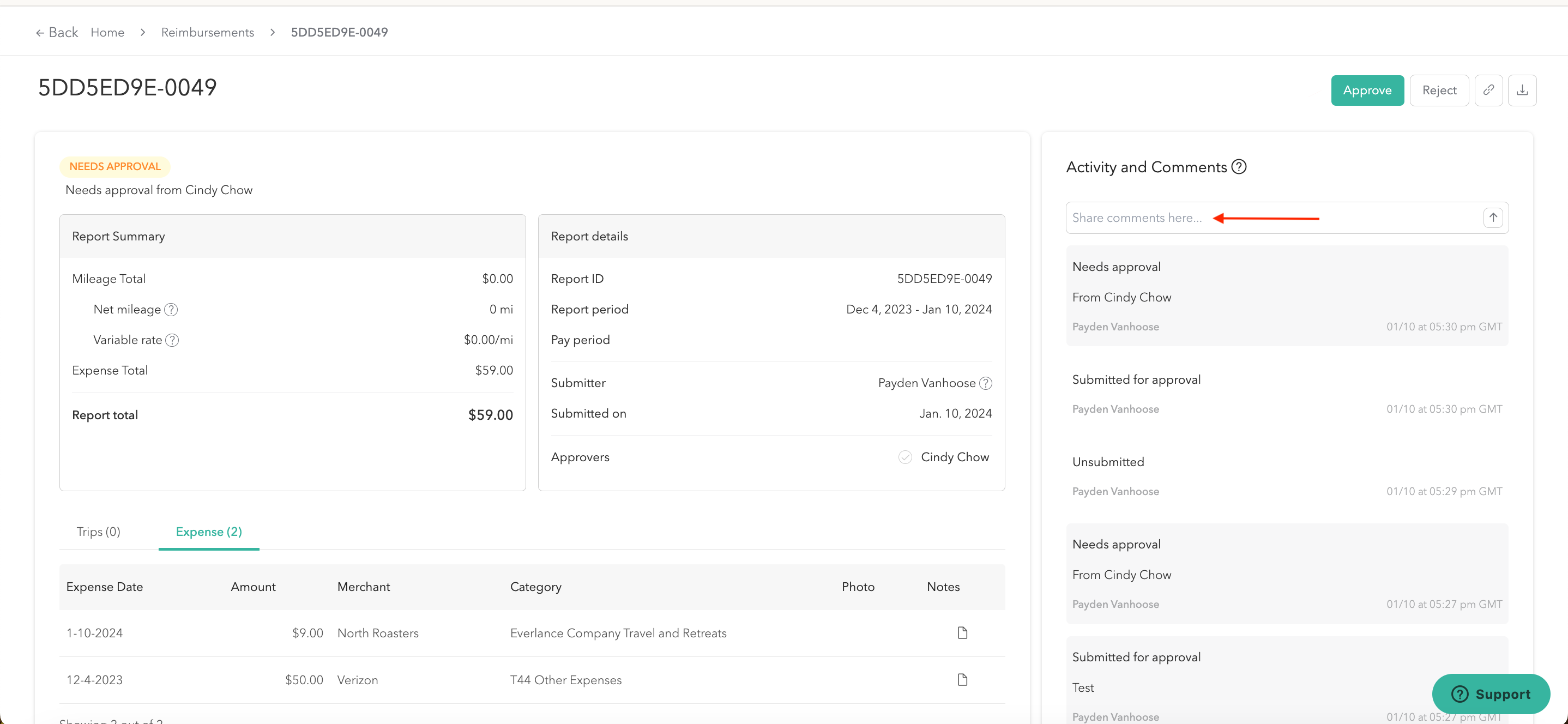The image size is (1568, 724).
Task: Open notes icon for North Roasters expense
Action: [962, 632]
